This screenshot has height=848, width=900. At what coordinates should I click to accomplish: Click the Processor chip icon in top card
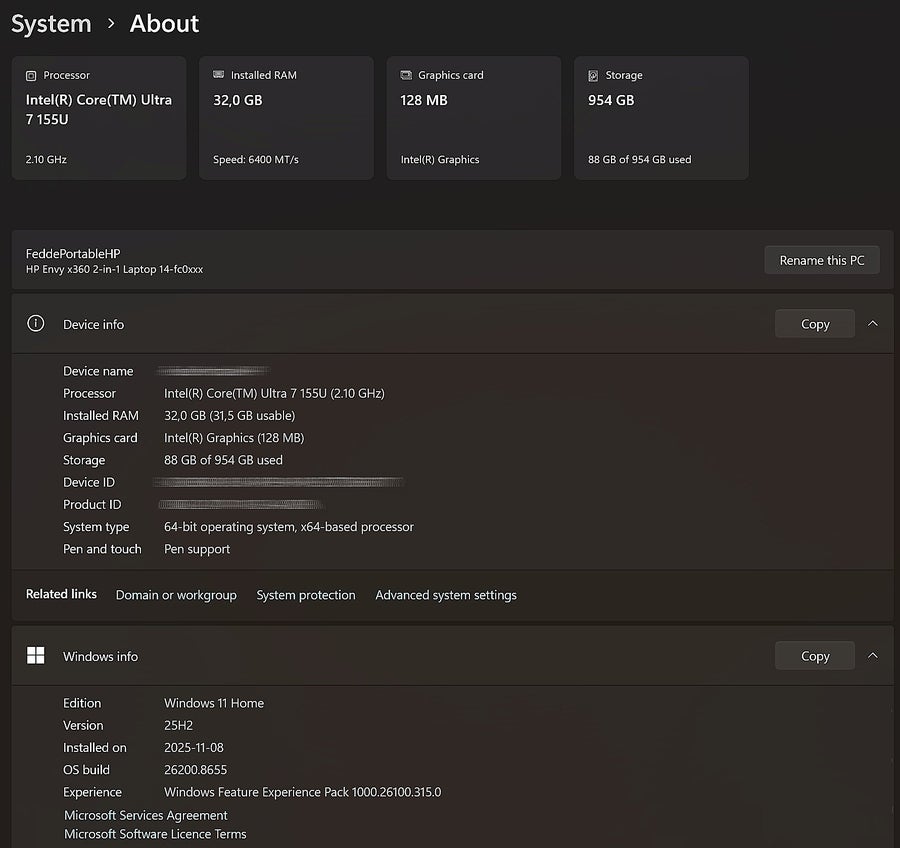(31, 75)
